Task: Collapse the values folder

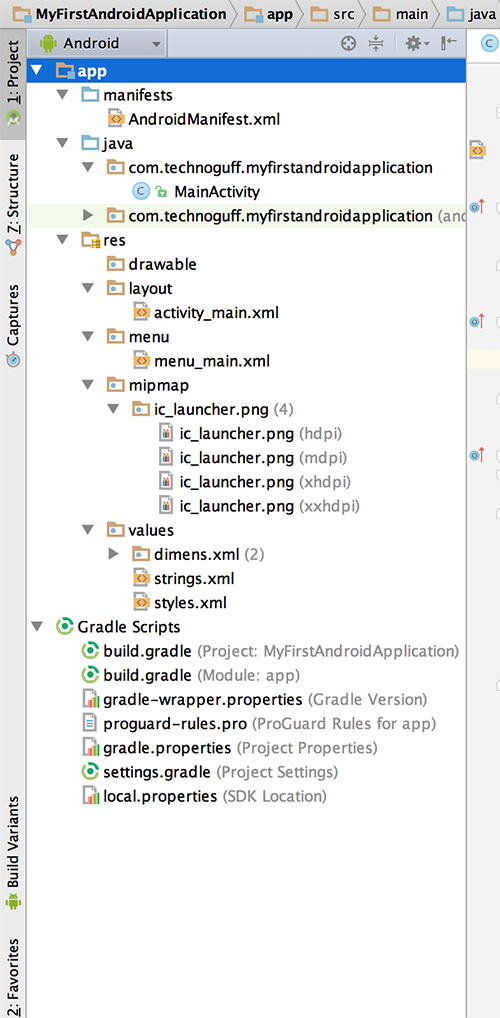Action: [88, 530]
